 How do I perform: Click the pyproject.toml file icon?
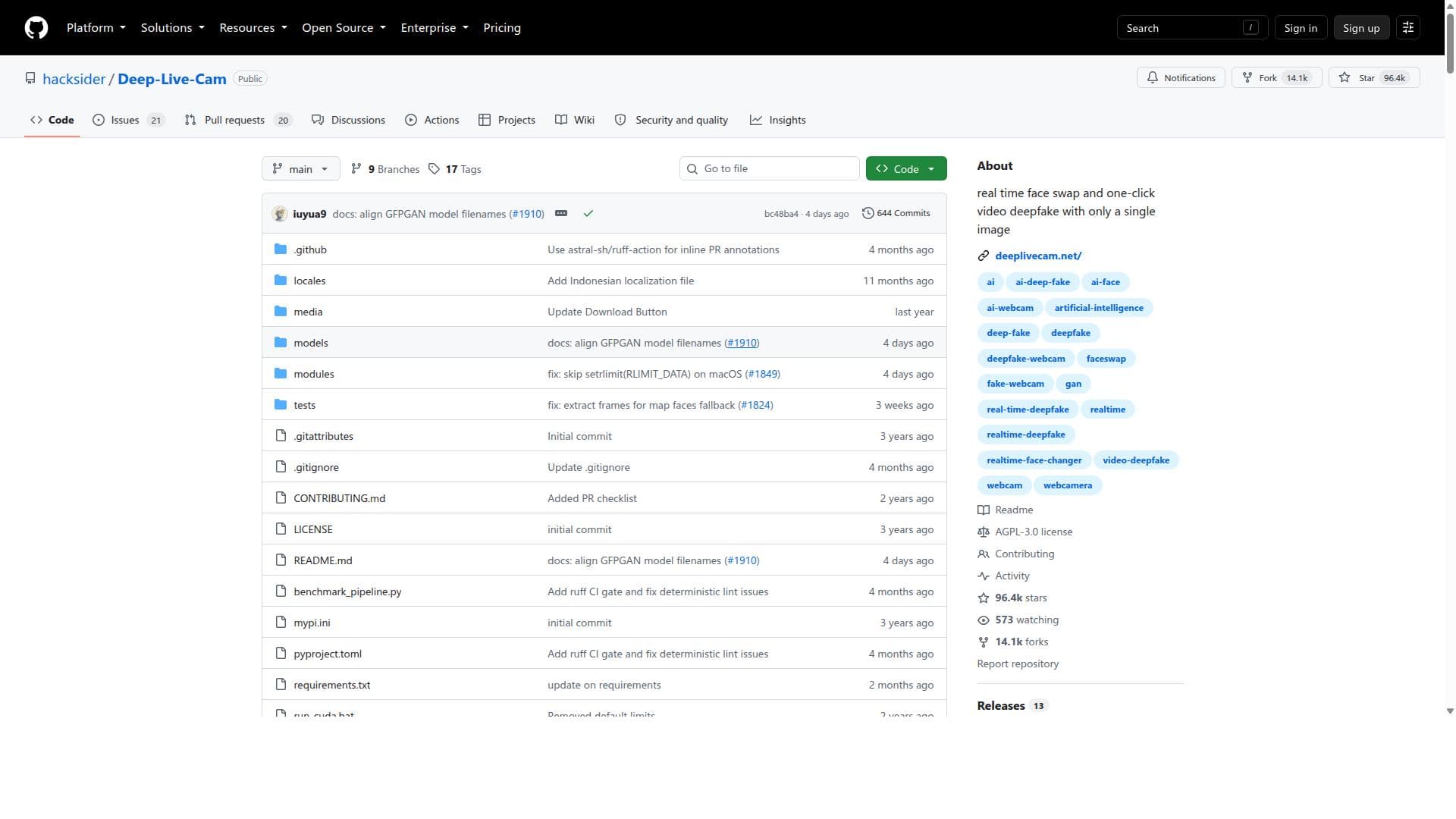click(281, 654)
